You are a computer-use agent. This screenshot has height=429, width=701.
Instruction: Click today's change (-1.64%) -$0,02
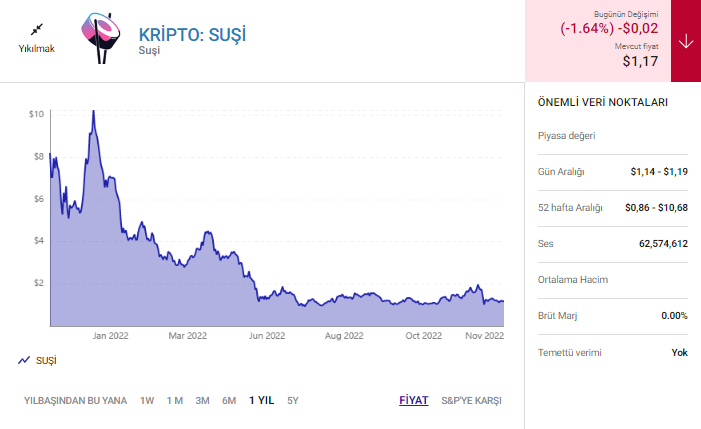click(x=609, y=29)
